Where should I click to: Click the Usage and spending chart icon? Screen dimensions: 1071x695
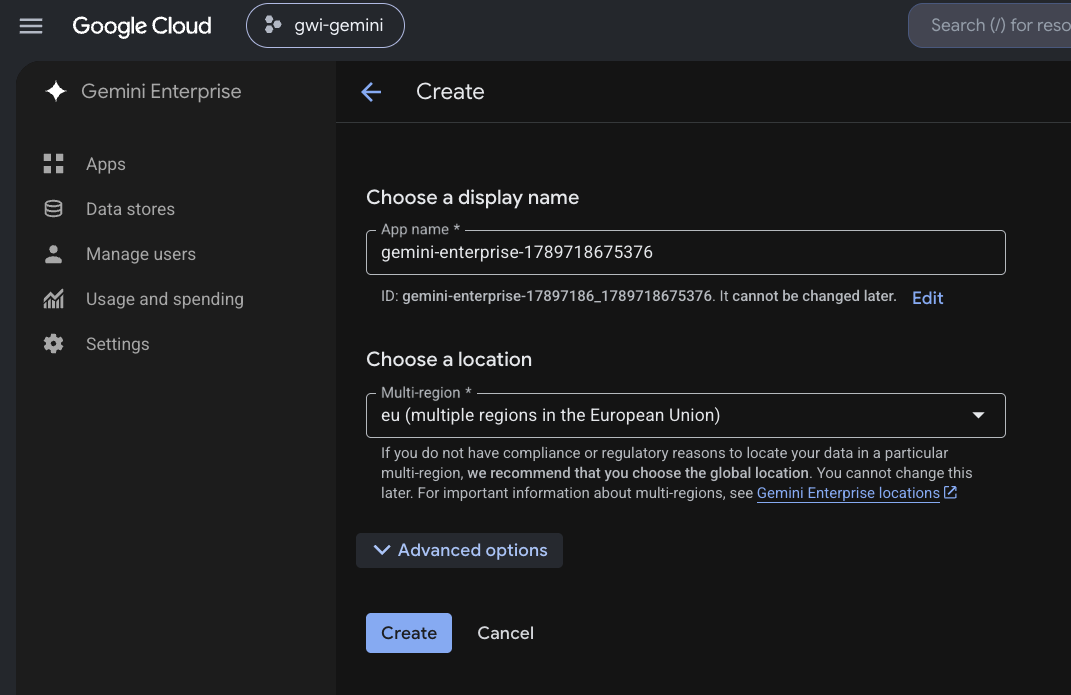(53, 299)
